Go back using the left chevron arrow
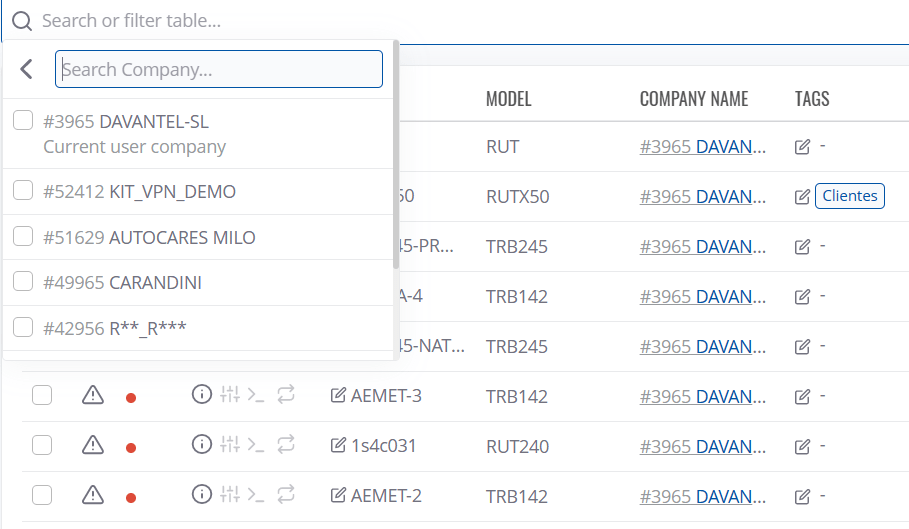Viewport: 909px width, 529px height. tap(27, 69)
